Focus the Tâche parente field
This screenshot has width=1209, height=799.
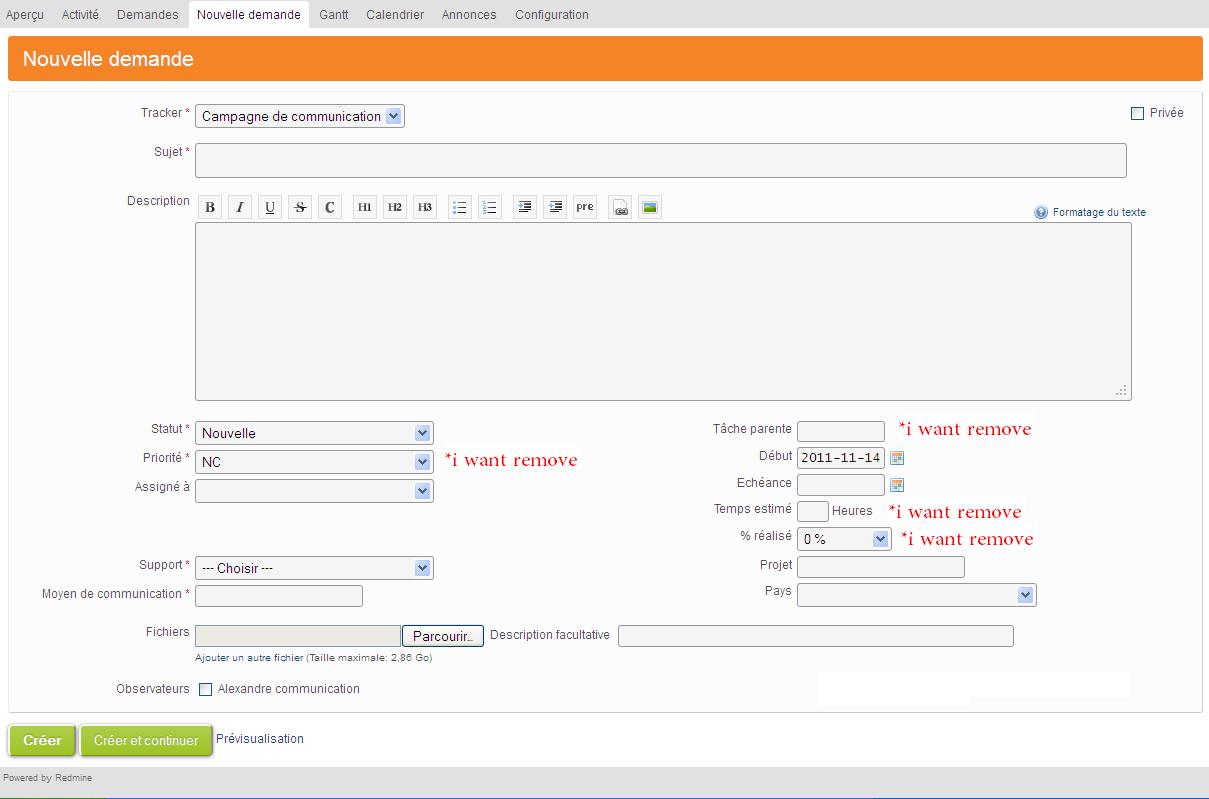point(841,431)
